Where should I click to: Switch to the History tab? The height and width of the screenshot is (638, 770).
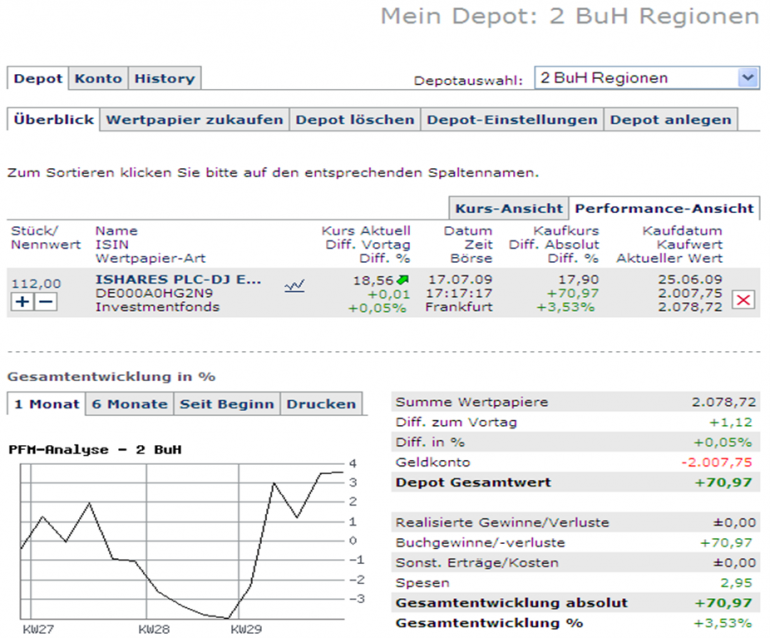[x=165, y=79]
